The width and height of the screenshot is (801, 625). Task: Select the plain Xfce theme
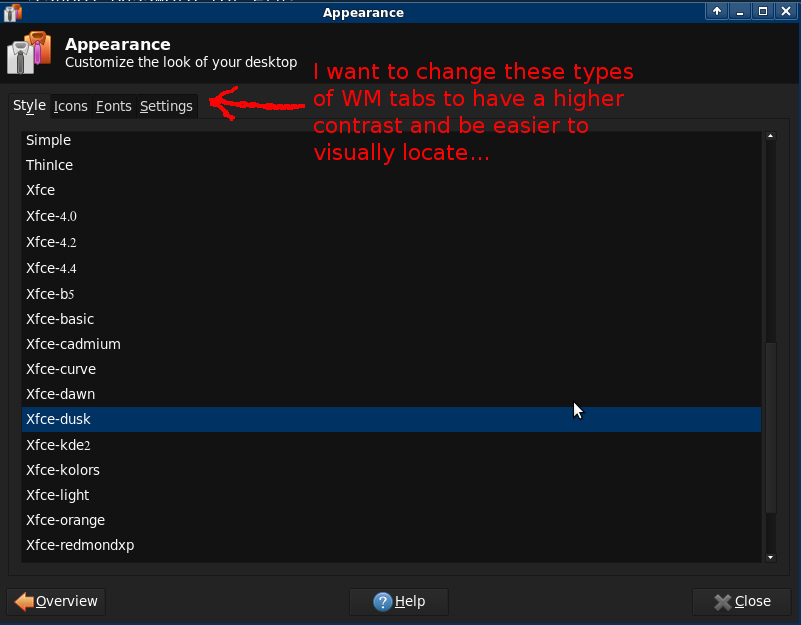tap(391, 190)
